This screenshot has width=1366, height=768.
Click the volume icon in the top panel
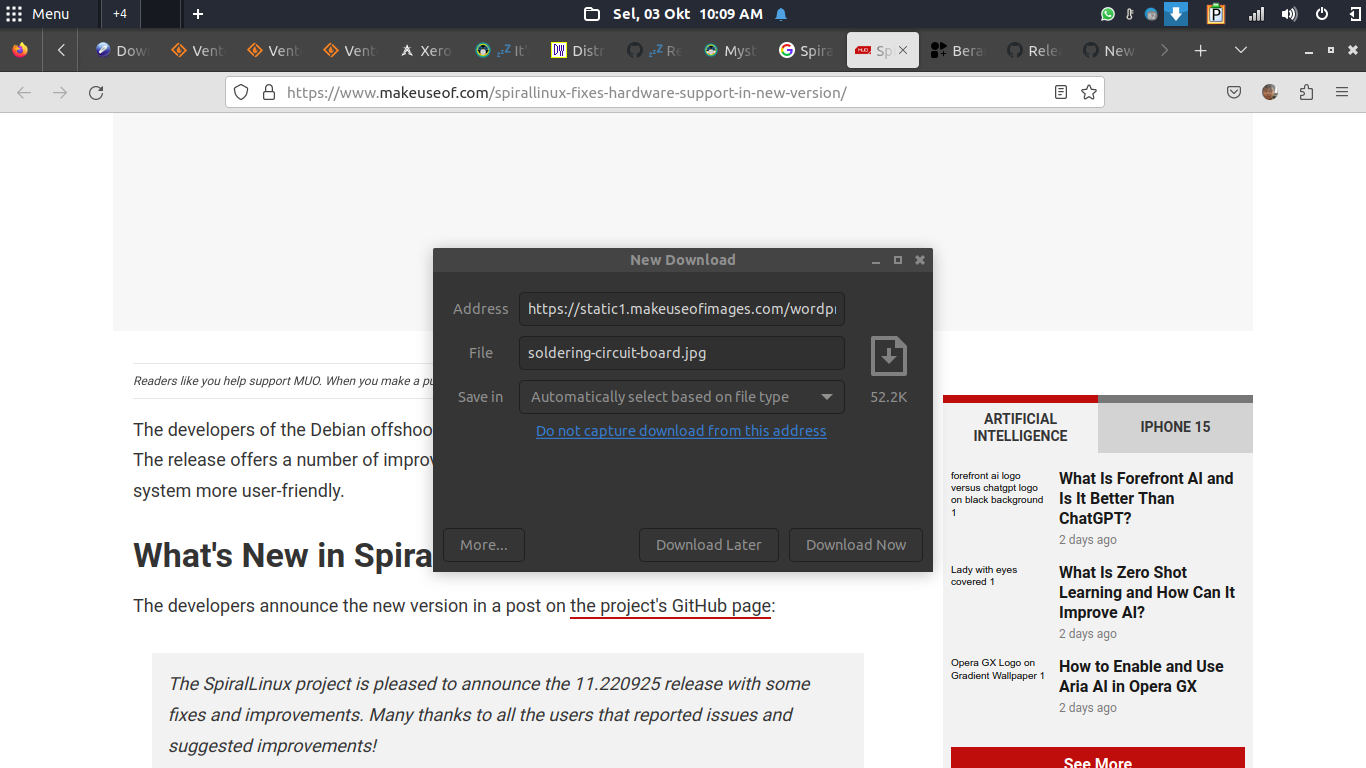(x=1289, y=14)
